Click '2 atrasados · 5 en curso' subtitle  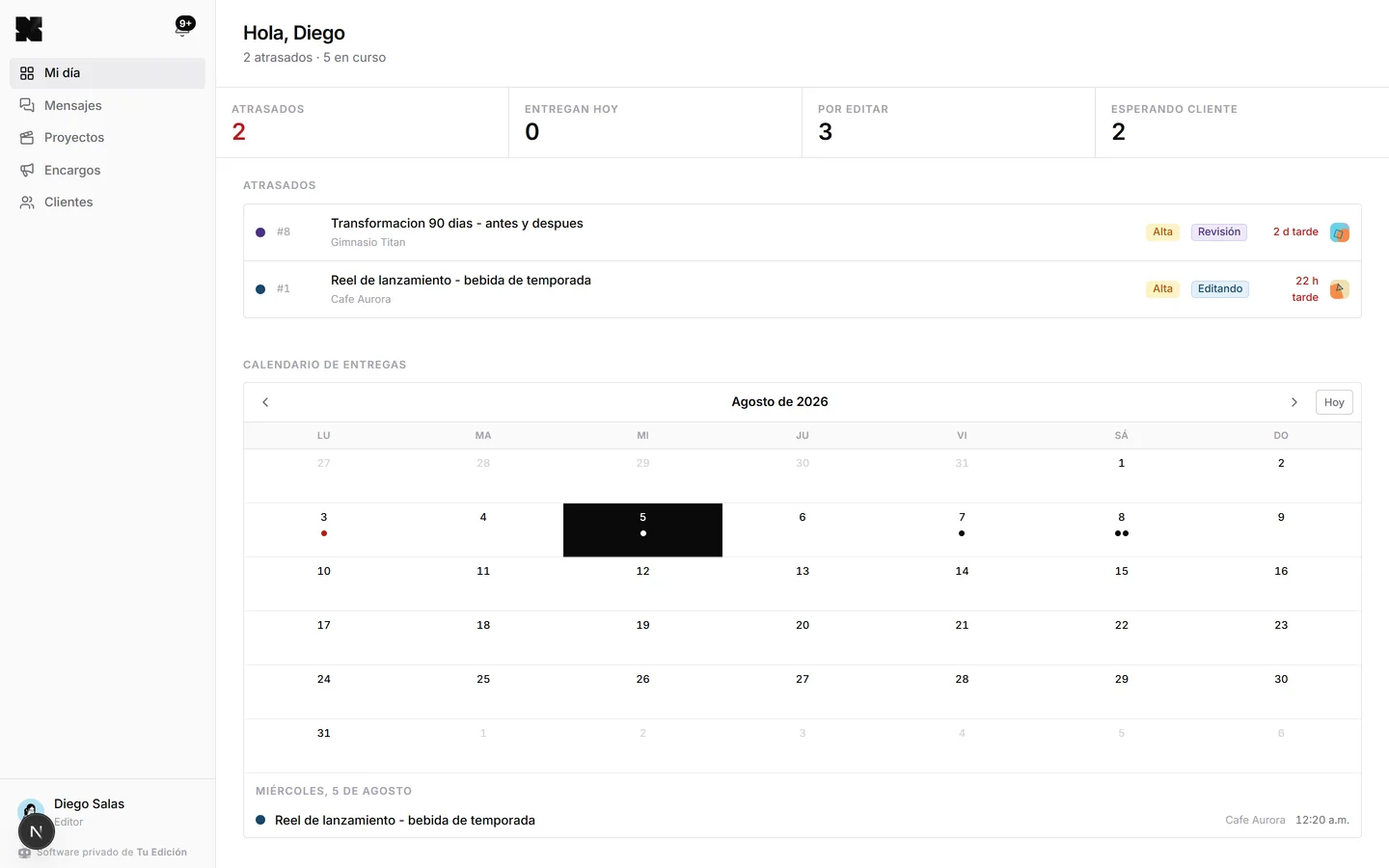(x=314, y=58)
